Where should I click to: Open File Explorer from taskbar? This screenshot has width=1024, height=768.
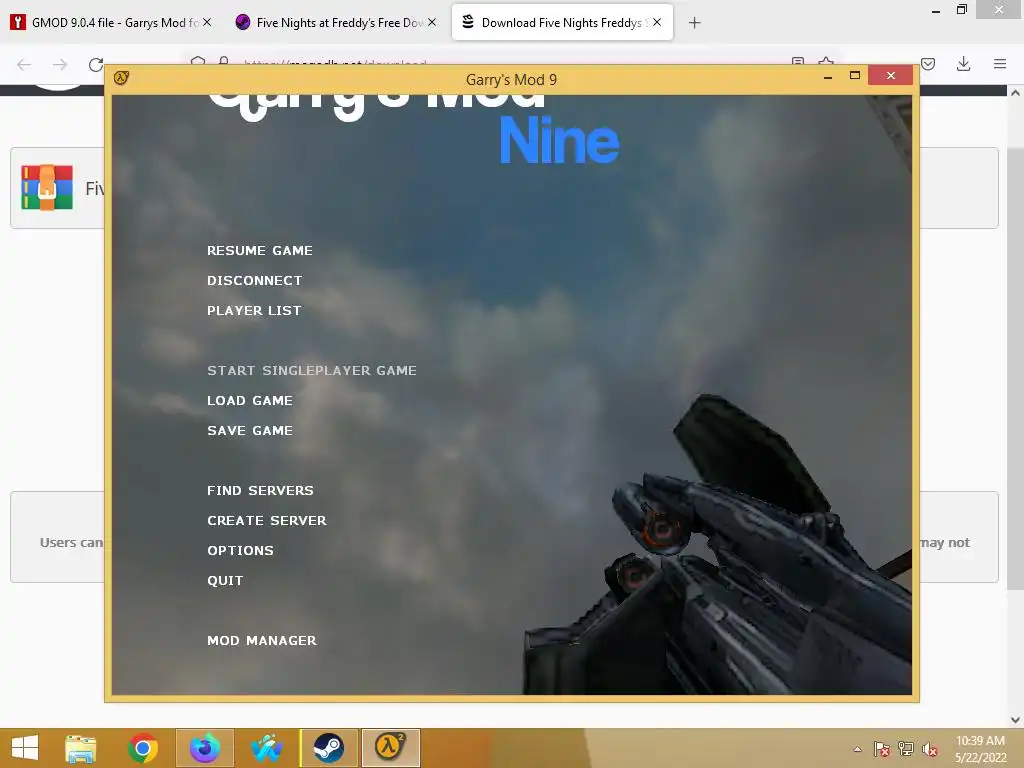[81, 748]
